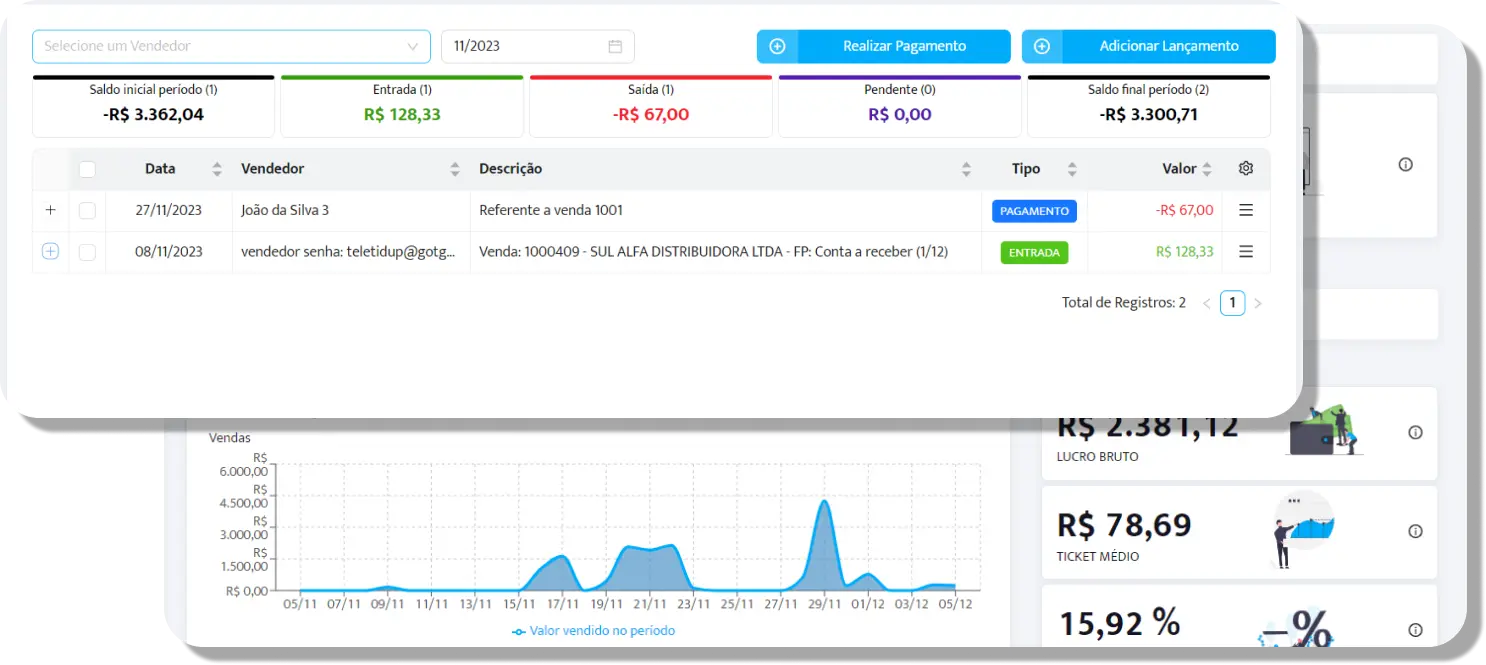Check the box for the 27/11/2023 row
Screen dimensions: 1486x665
(x=87, y=210)
